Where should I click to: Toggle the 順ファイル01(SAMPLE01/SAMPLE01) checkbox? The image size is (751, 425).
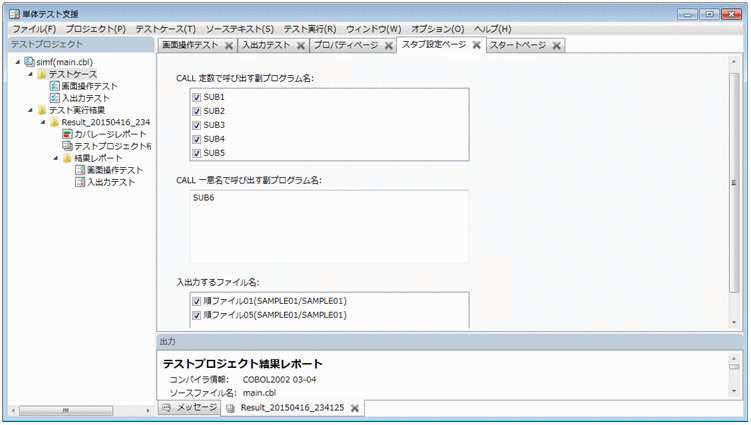coord(196,301)
